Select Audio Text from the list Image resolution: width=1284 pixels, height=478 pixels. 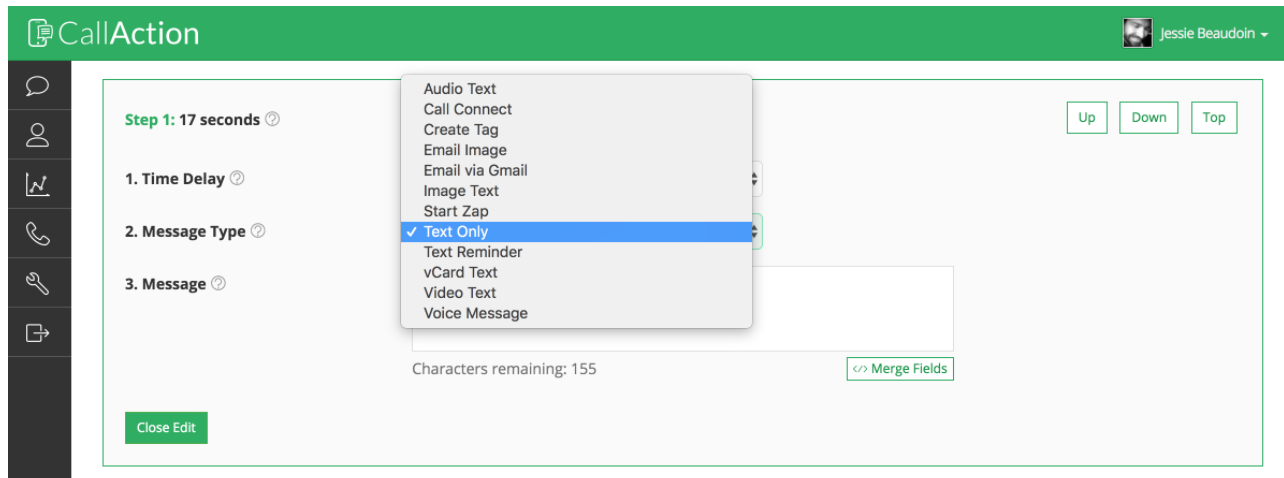pyautogui.click(x=576, y=89)
